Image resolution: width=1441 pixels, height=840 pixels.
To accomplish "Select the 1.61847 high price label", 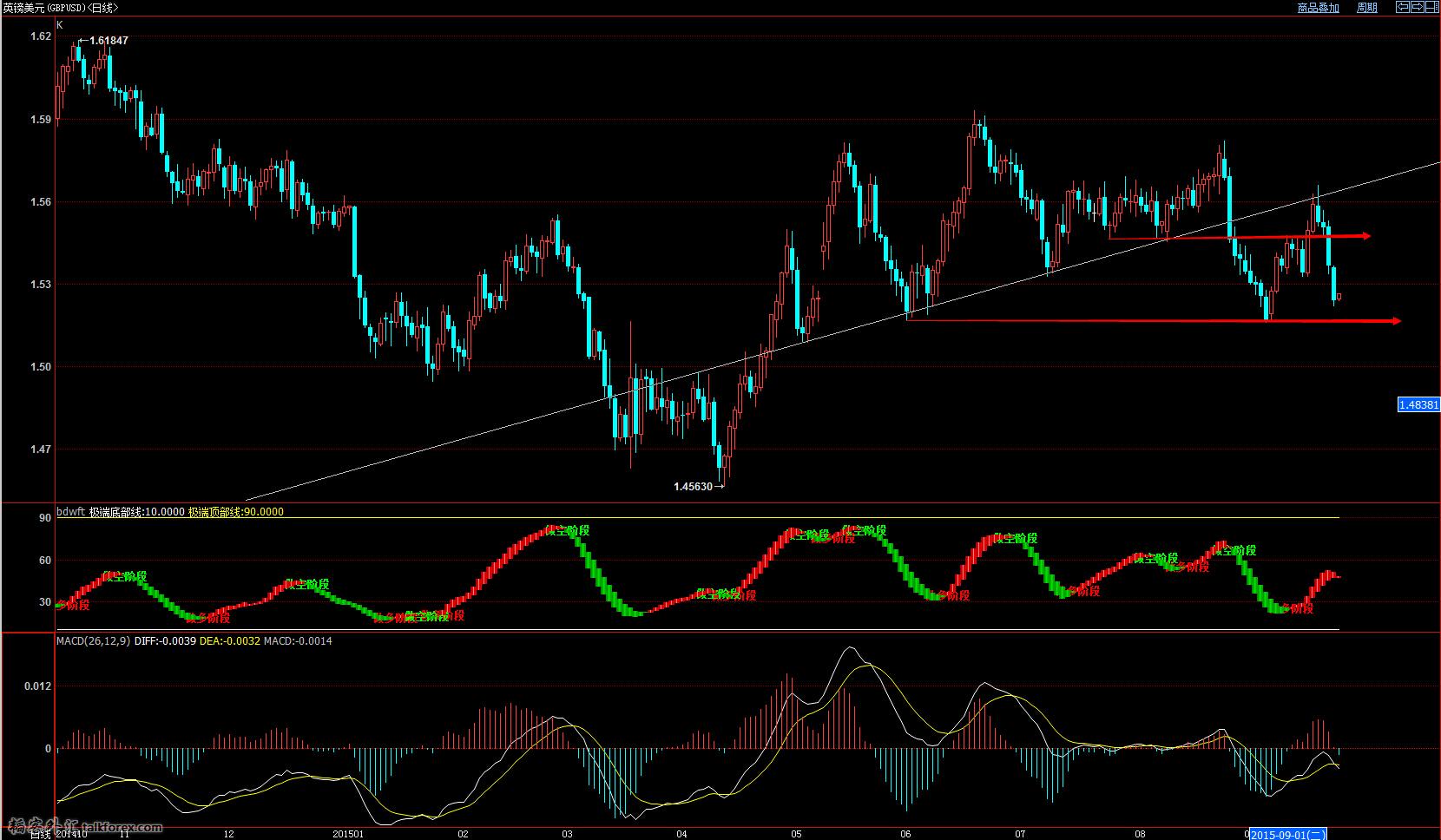I will tap(108, 41).
